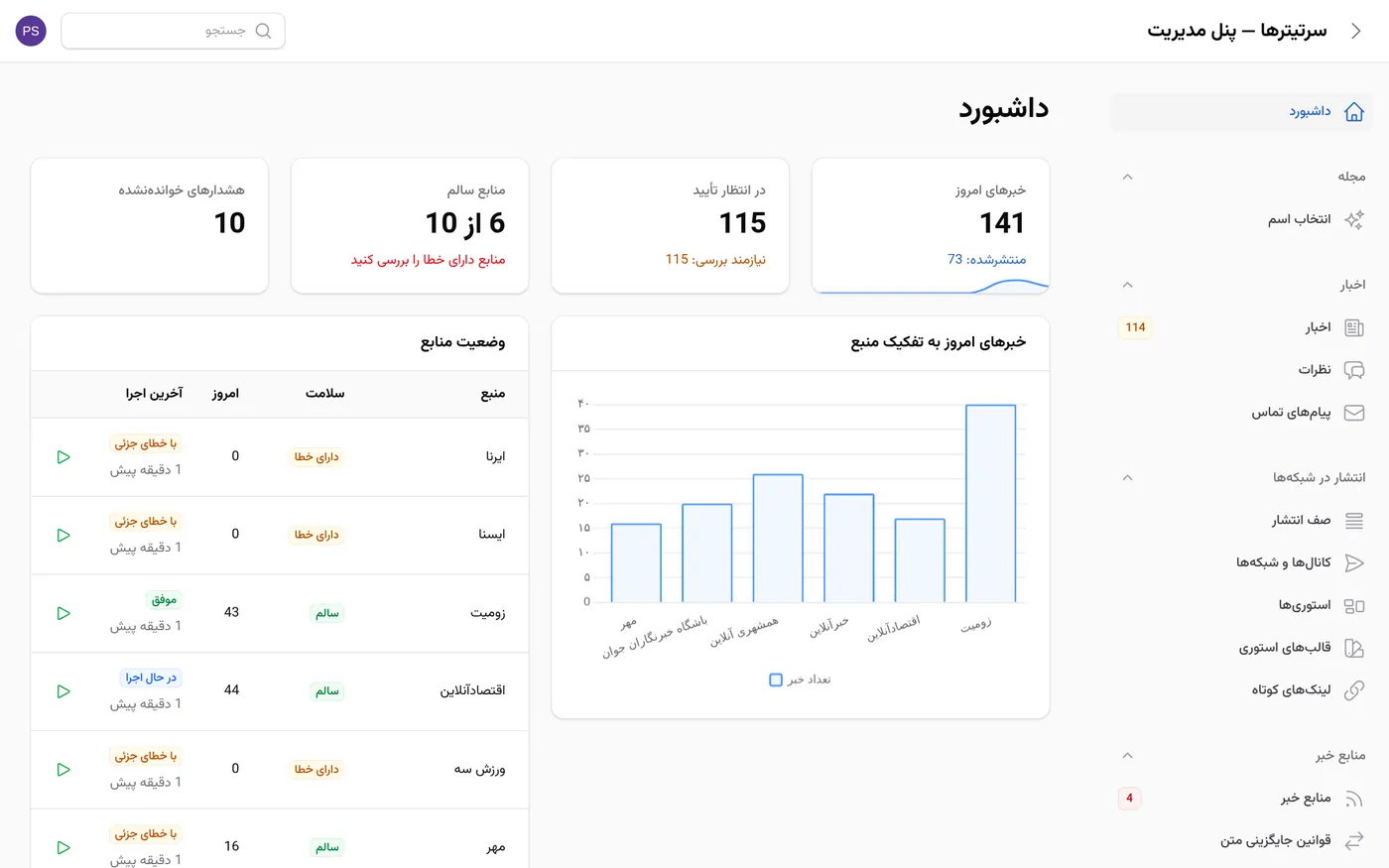
Task: Run the ایرنا source play button
Action: click(63, 457)
